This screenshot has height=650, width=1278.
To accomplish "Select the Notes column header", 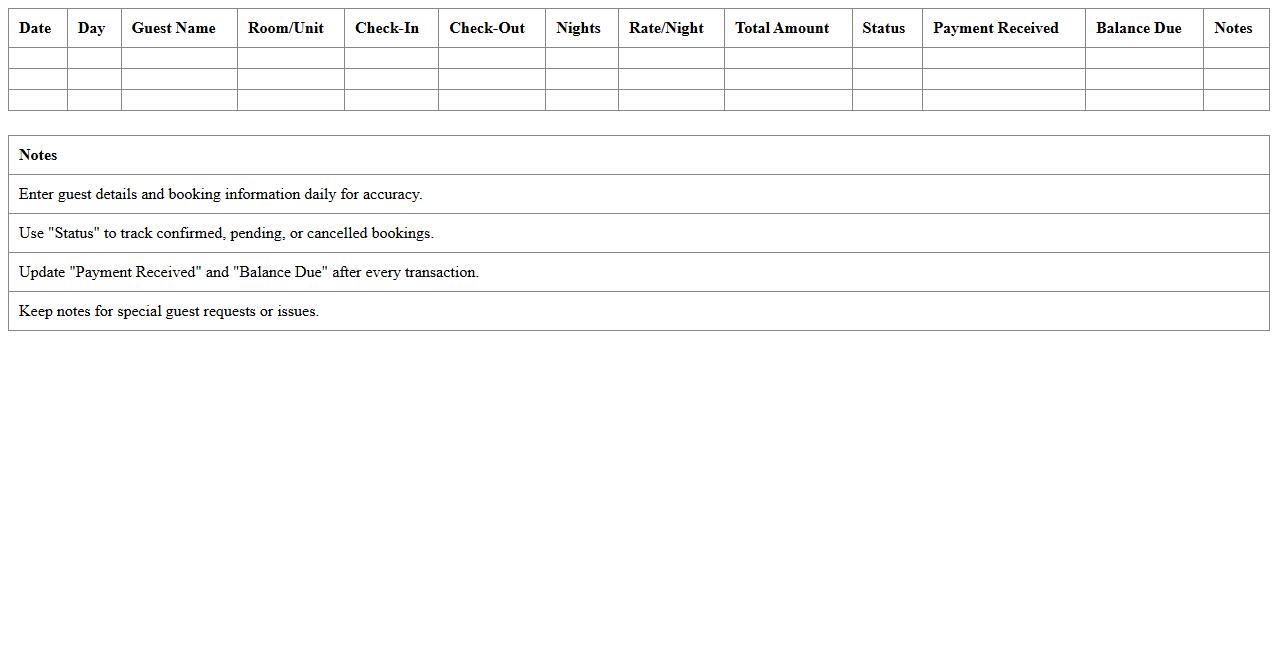I will point(1233,28).
